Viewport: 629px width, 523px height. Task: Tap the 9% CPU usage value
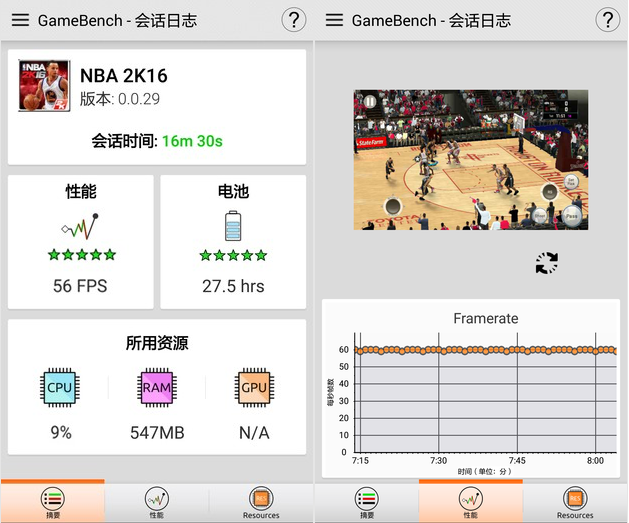[x=61, y=433]
